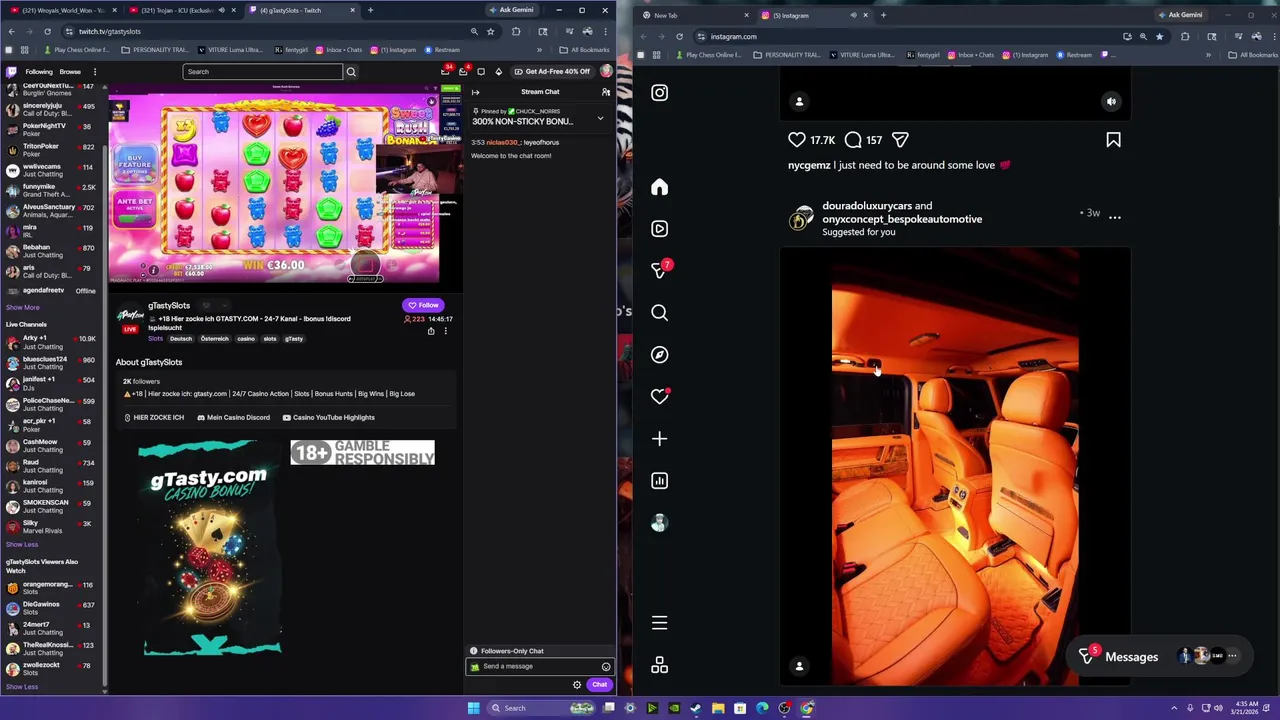
Task: Open Instagram profile avatar in sidebar
Action: pyautogui.click(x=659, y=523)
